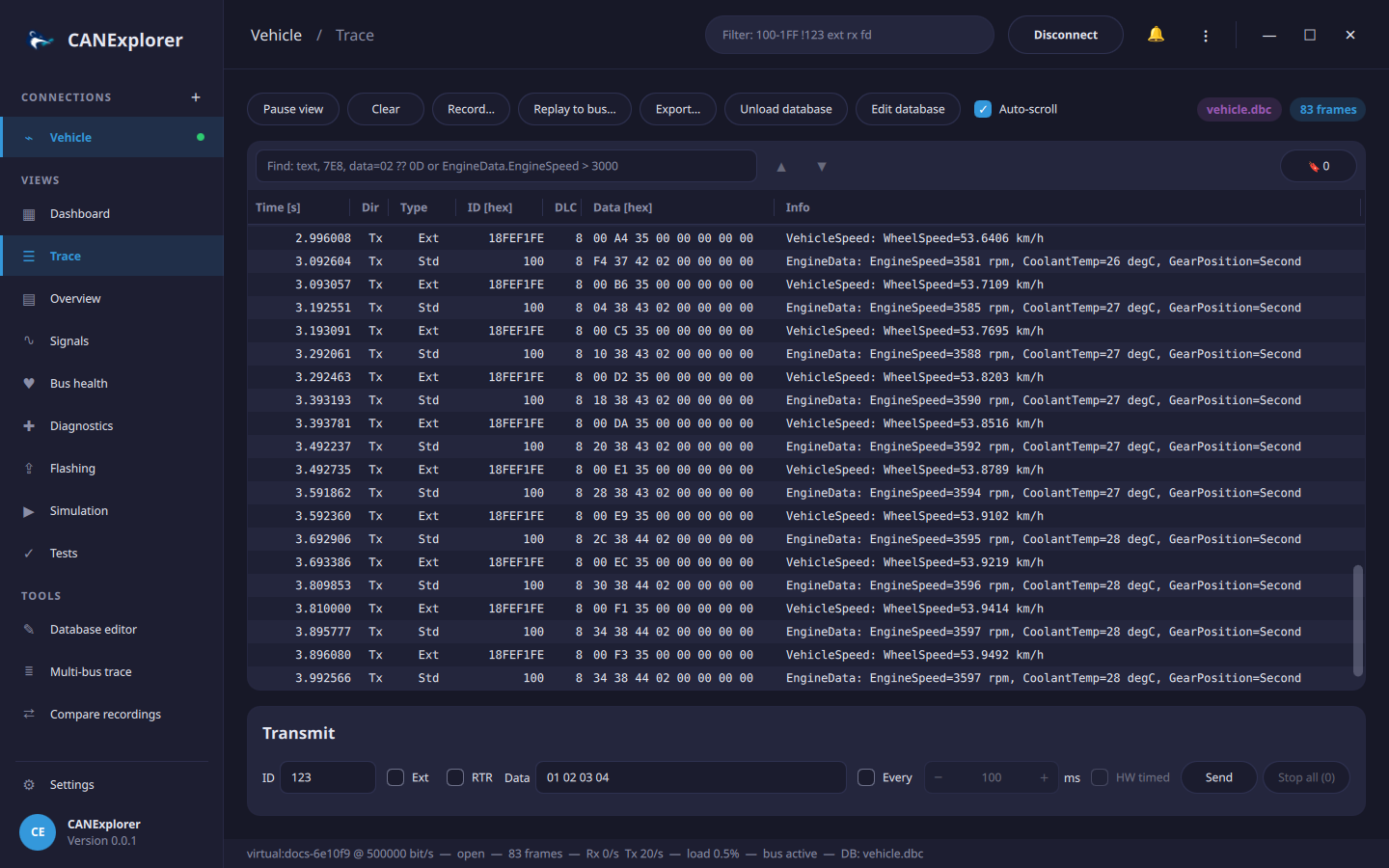
Task: Click the trace table vertical scrollbar
Action: click(x=1358, y=620)
